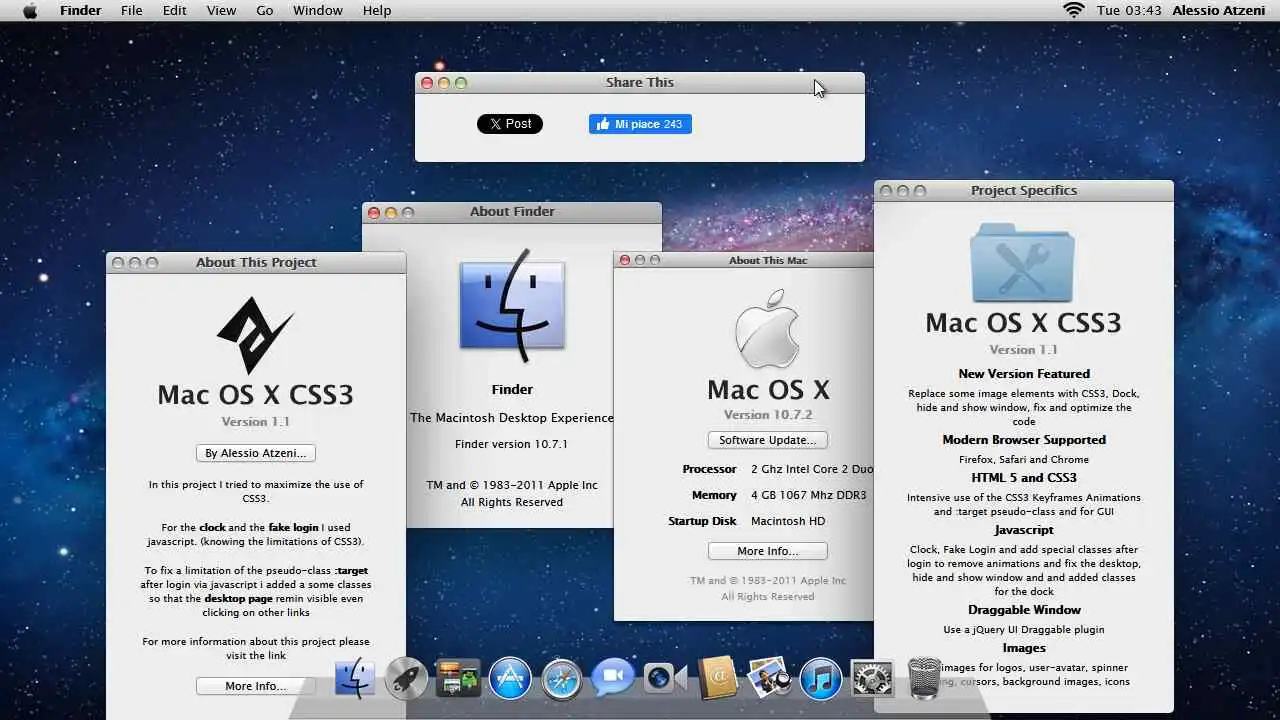The width and height of the screenshot is (1280, 720).
Task: Click Firefox, Safari and Chrome text
Action: tap(1024, 460)
